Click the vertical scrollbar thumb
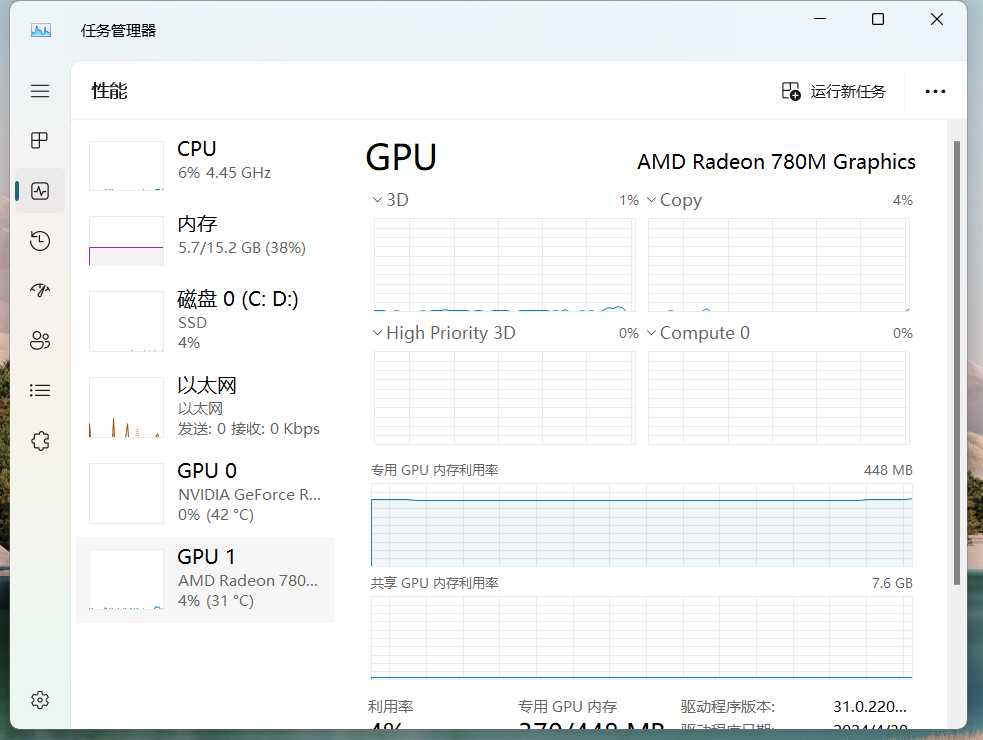The image size is (983, 740). pyautogui.click(x=957, y=362)
